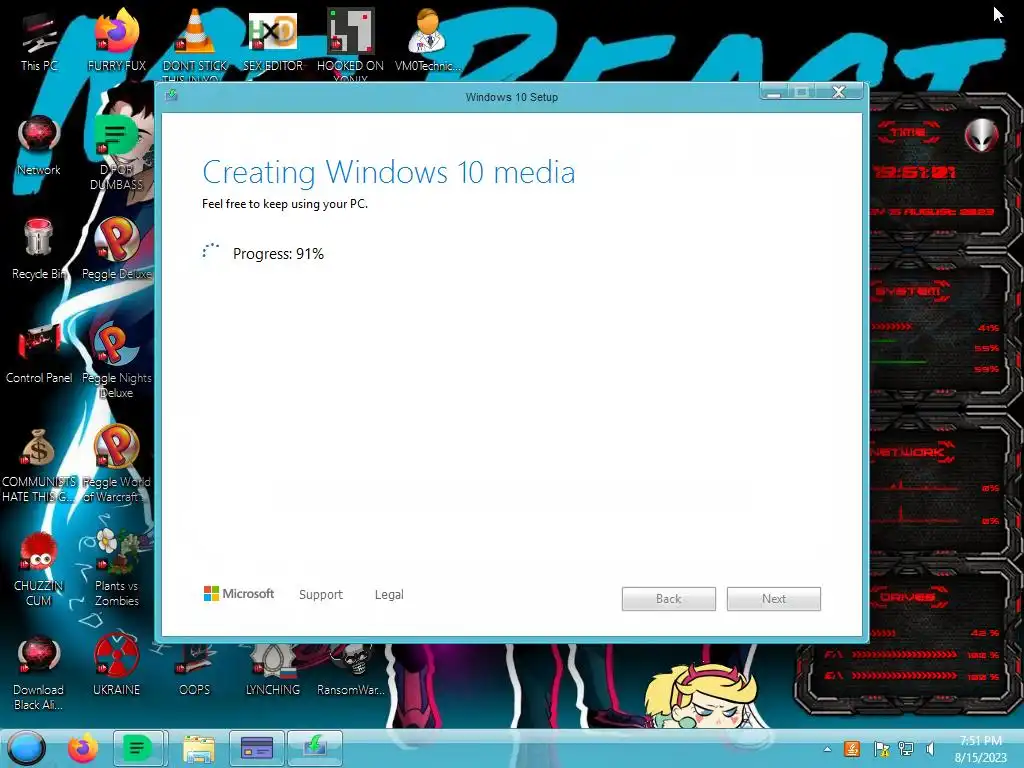Click the 41% system usage bar
Viewport: 1024px width, 768px height.
point(891,326)
